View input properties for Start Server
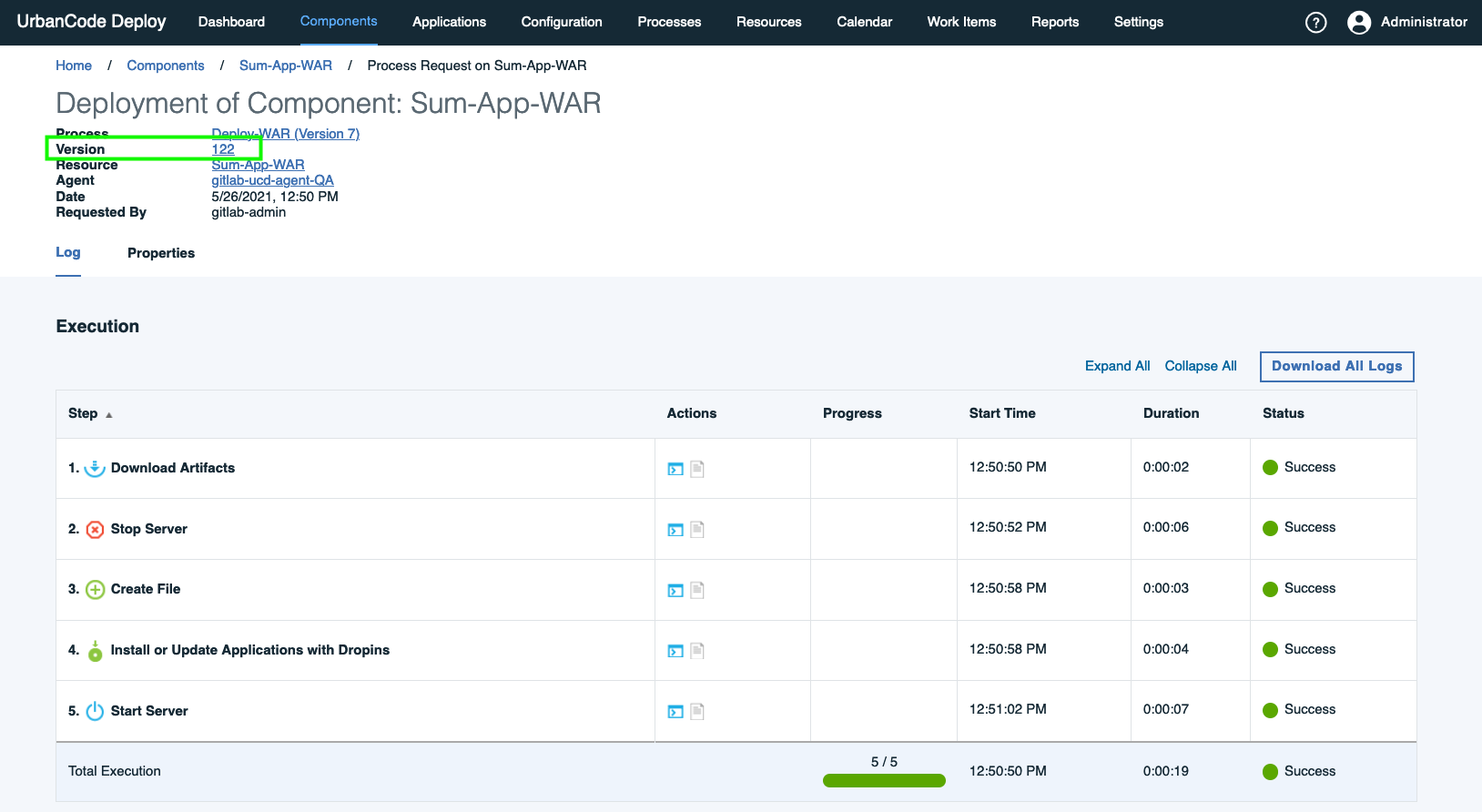1482x812 pixels. tap(697, 711)
